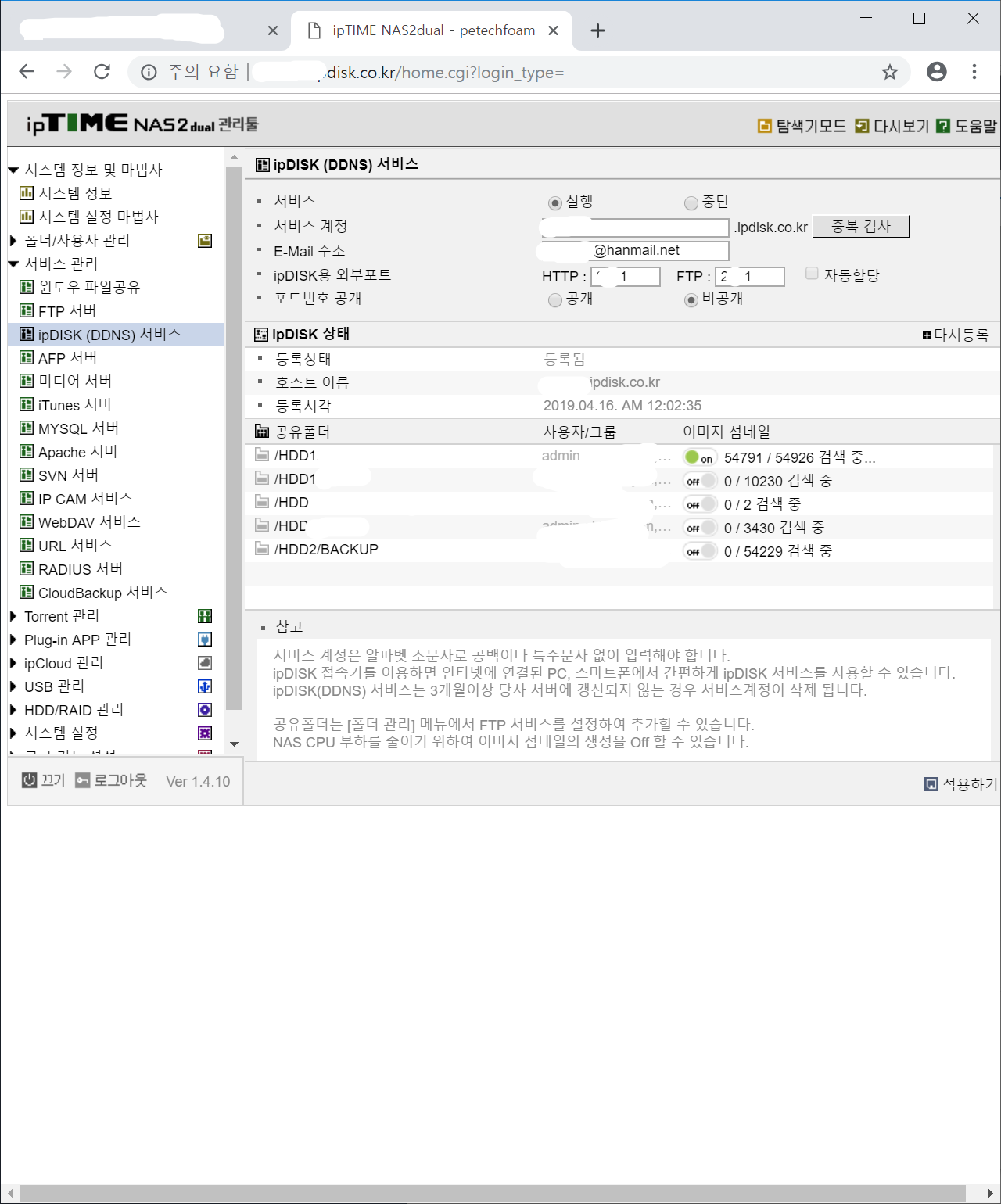
Task: Open the WebDAV 서비스 menu item
Action: [89, 522]
